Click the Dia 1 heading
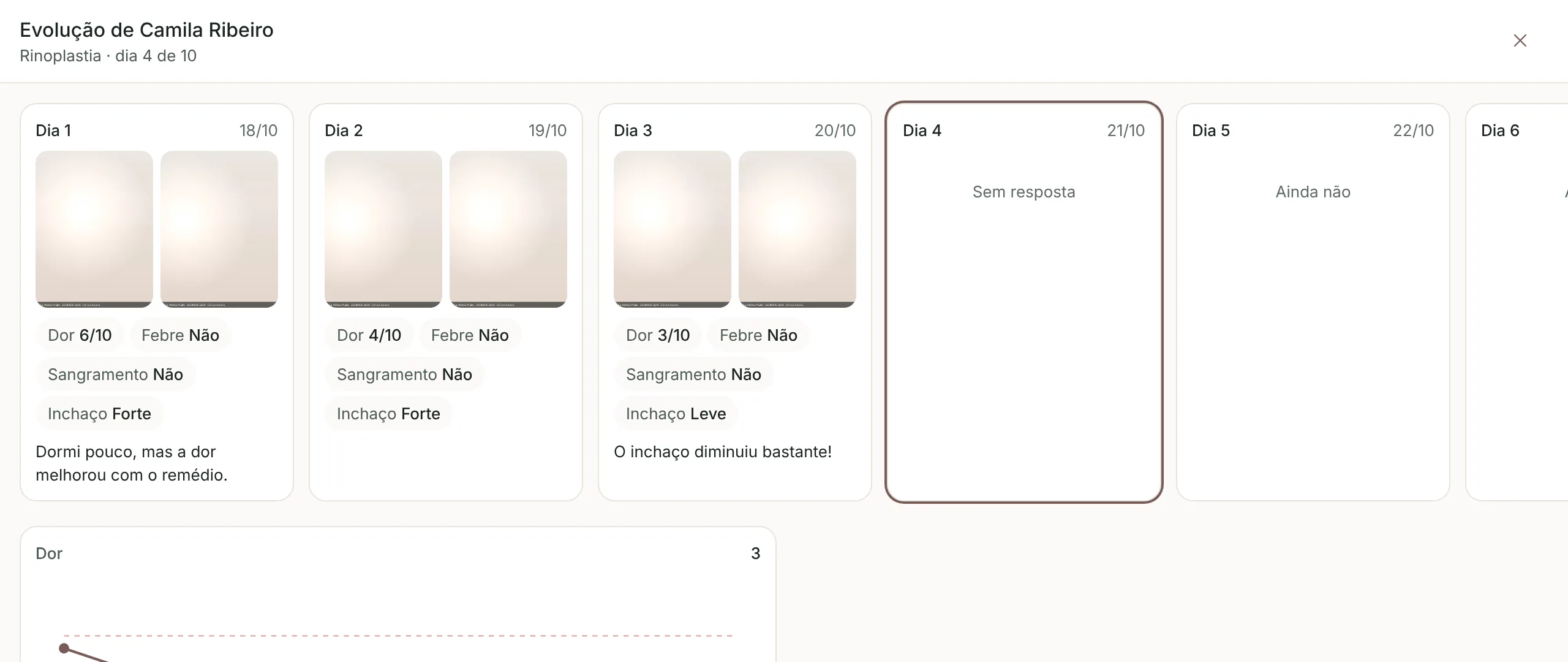The height and width of the screenshot is (662, 1568). tap(53, 131)
